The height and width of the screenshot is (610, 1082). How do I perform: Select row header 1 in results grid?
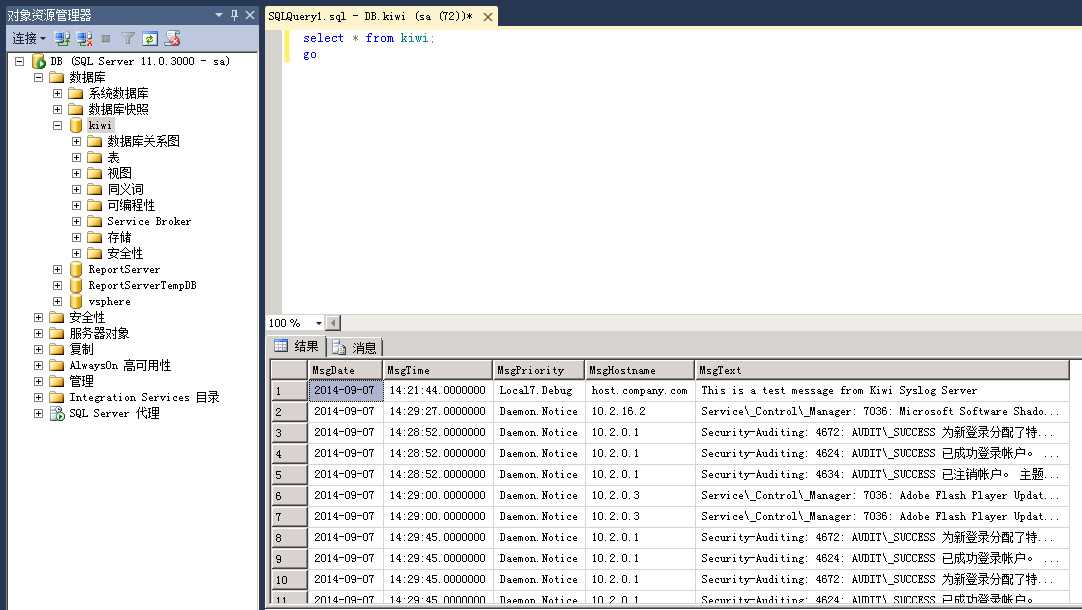[289, 391]
